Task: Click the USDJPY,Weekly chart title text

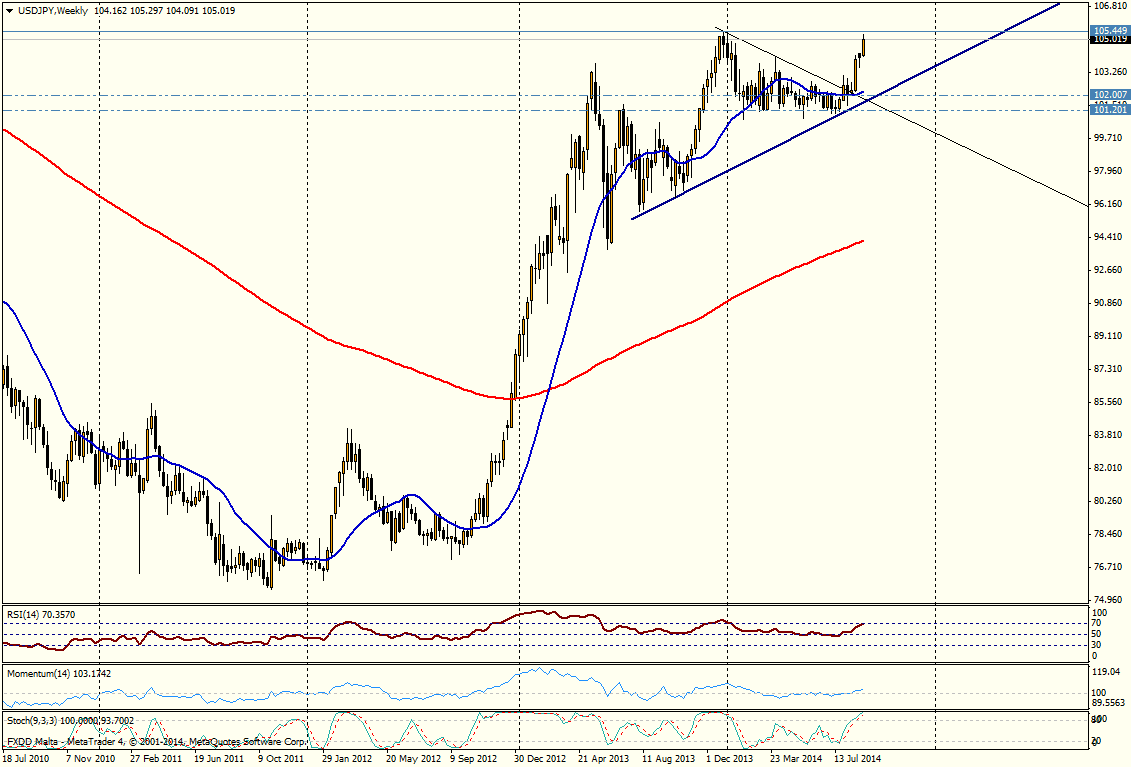Action: 50,10
